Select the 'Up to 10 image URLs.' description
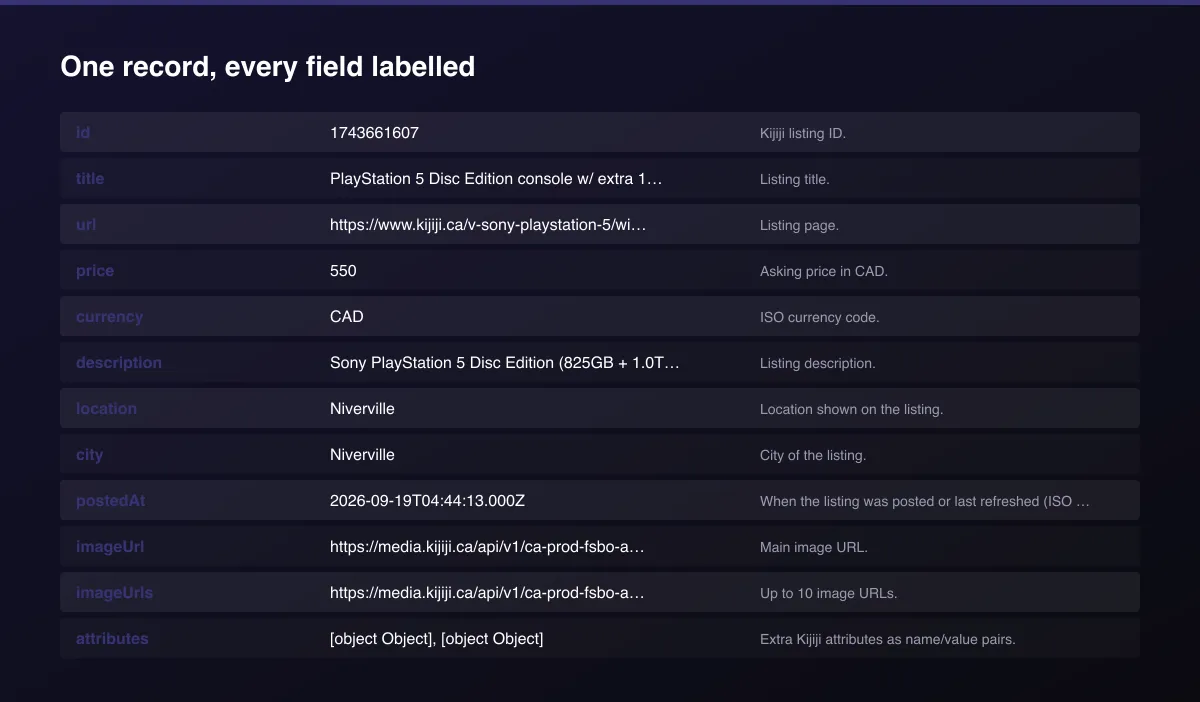 tap(829, 593)
